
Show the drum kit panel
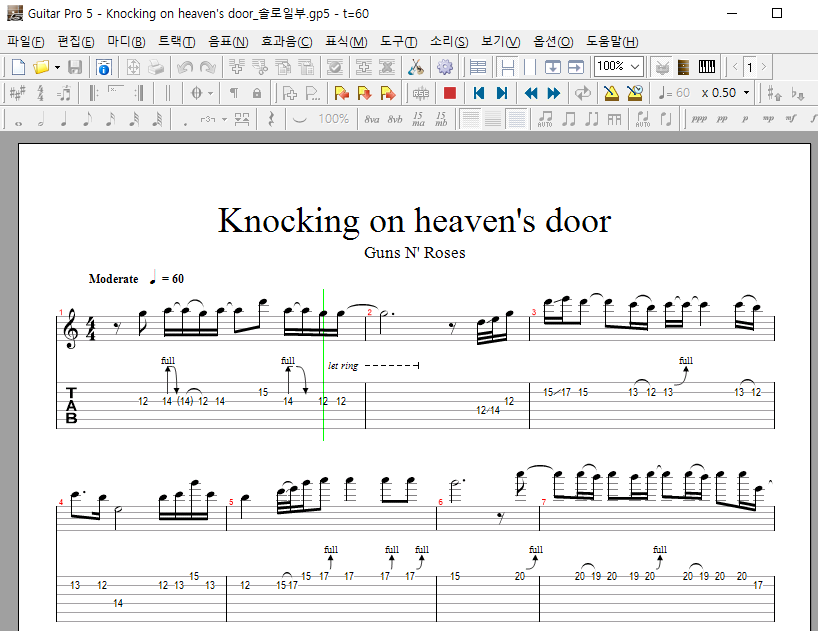(x=662, y=67)
